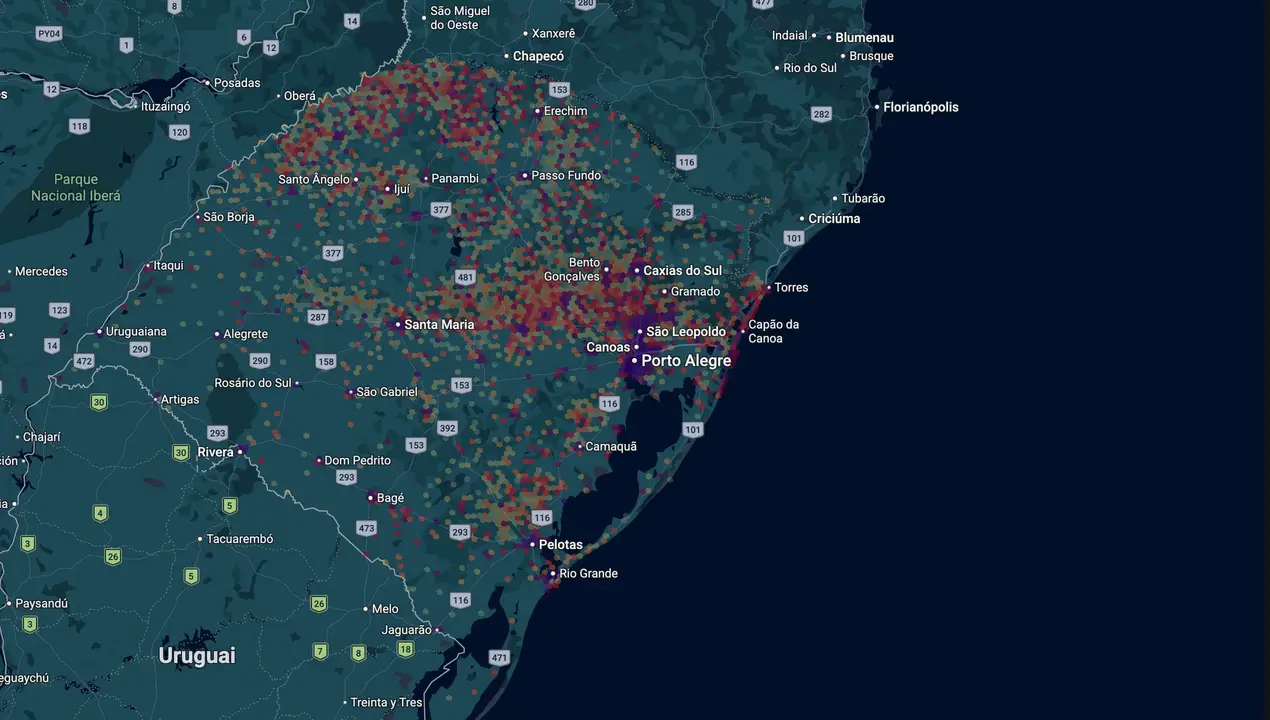Select the route 472 road shield
Image resolution: width=1270 pixels, height=720 pixels.
click(84, 361)
